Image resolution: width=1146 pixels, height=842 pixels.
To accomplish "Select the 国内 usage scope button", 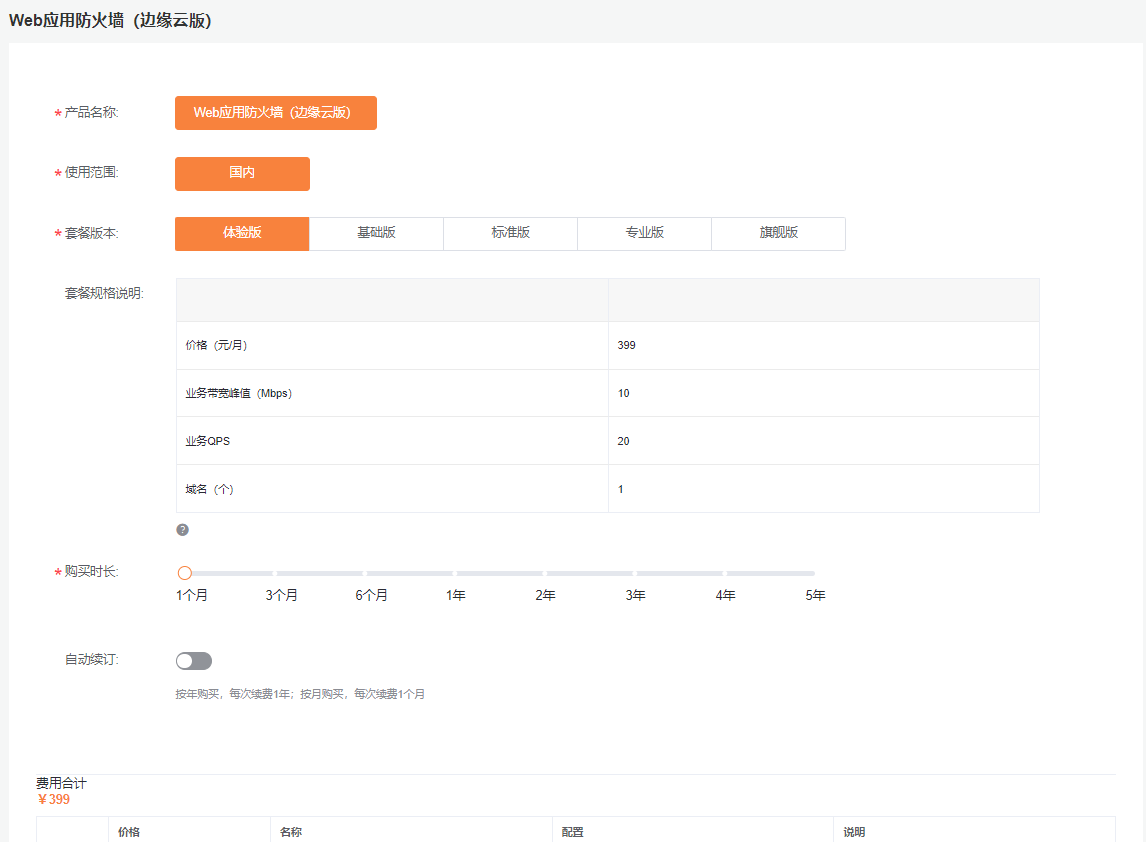I will pos(242,173).
